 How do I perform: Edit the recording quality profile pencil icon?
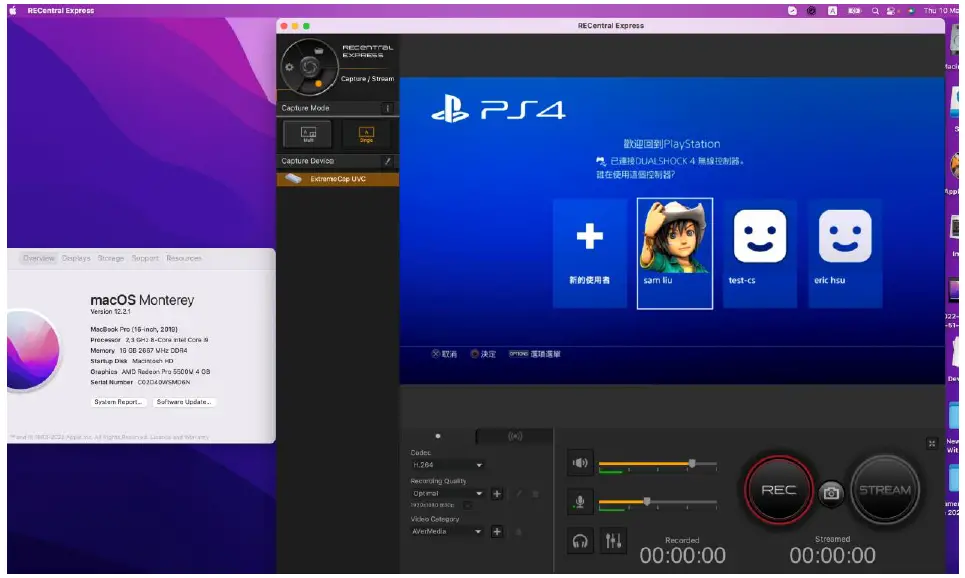pos(518,494)
